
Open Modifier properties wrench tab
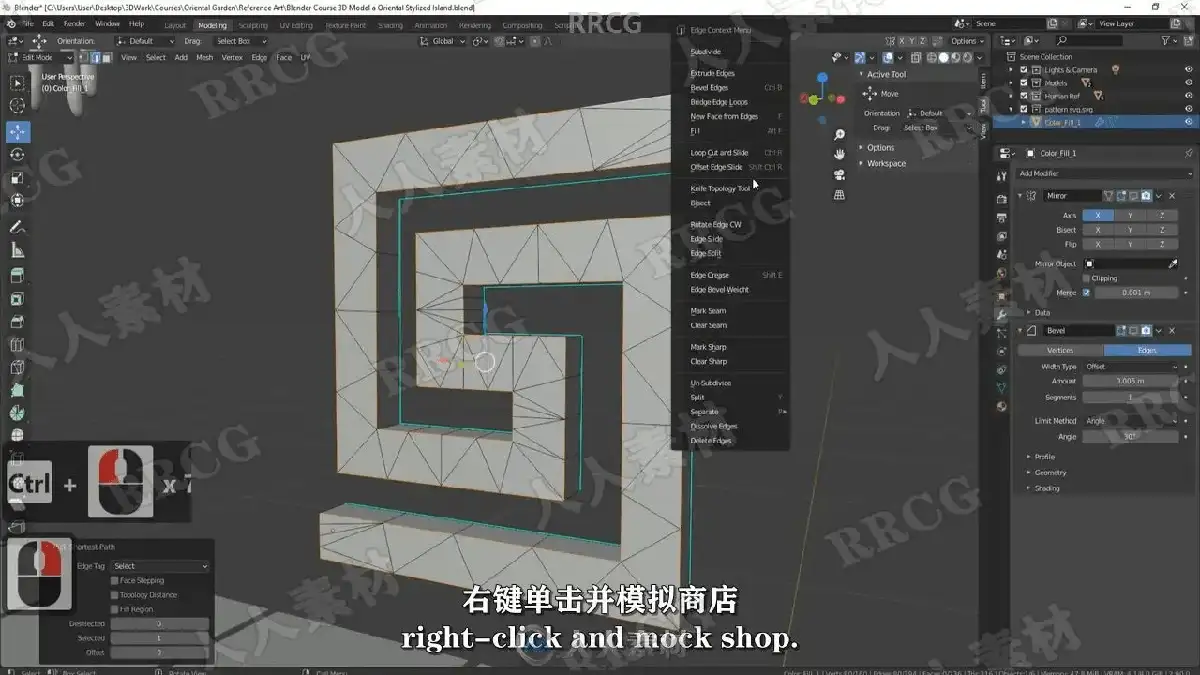(x=1002, y=315)
